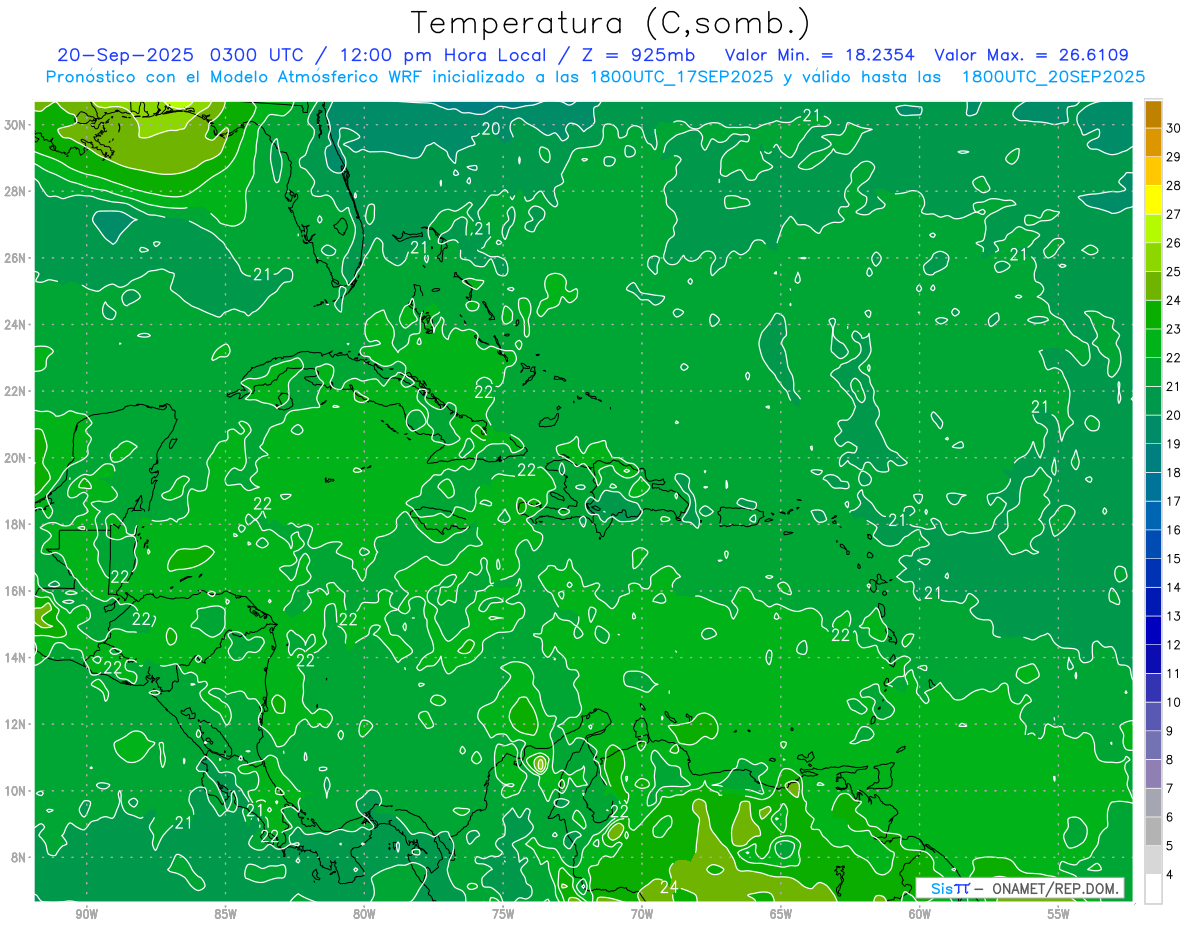Click the 75W longitude axis label

coord(503,914)
